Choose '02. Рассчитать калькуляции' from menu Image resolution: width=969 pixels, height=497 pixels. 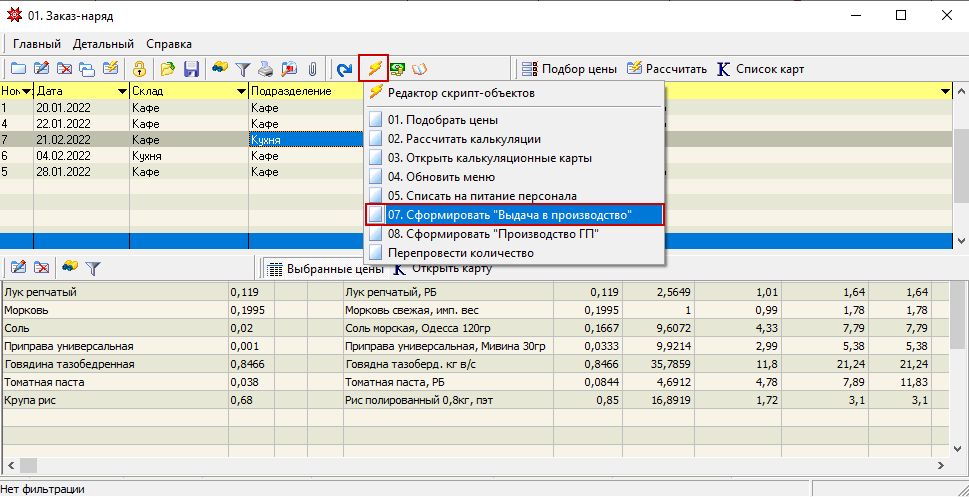point(464,138)
